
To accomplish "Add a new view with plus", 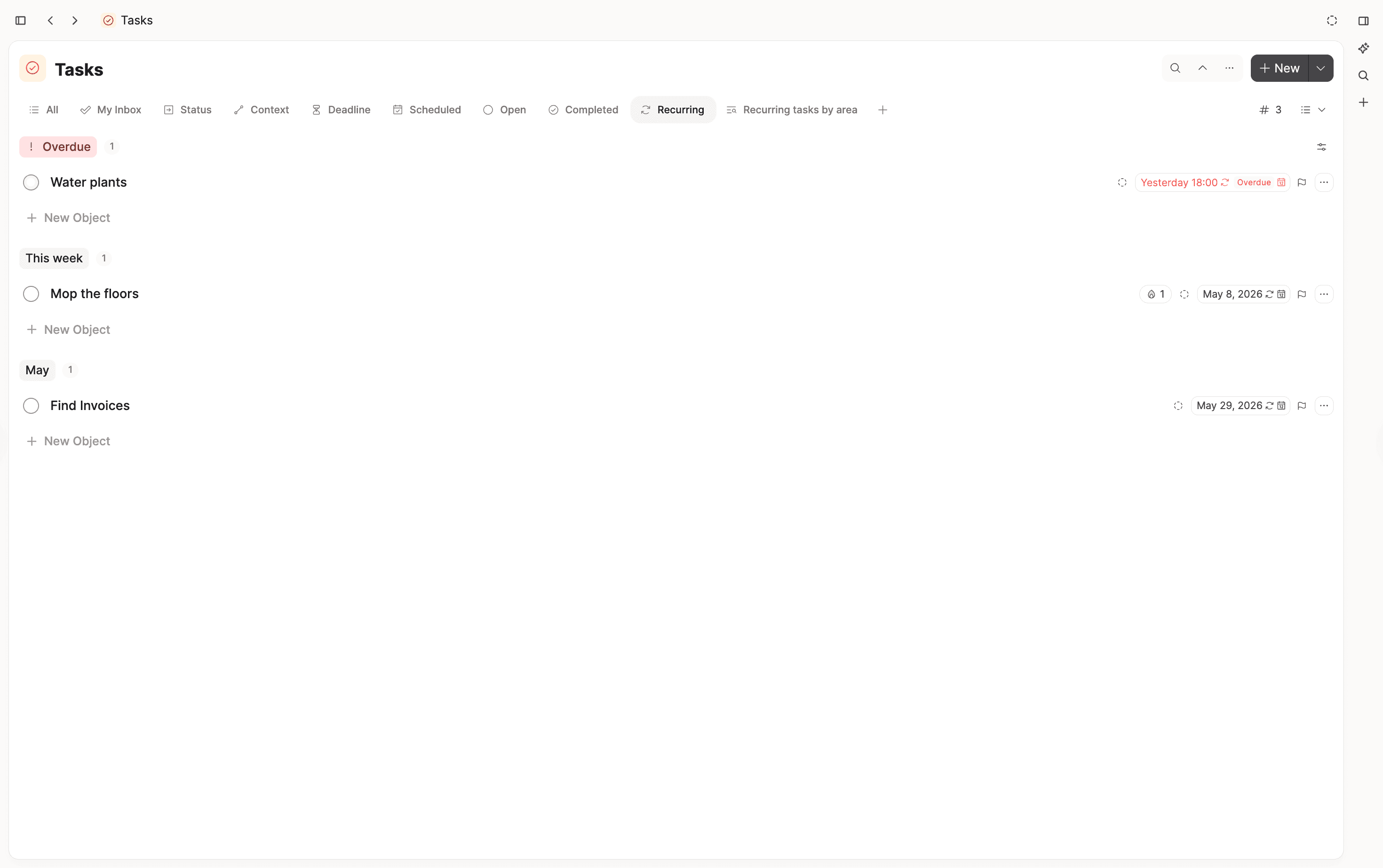I will [x=883, y=110].
